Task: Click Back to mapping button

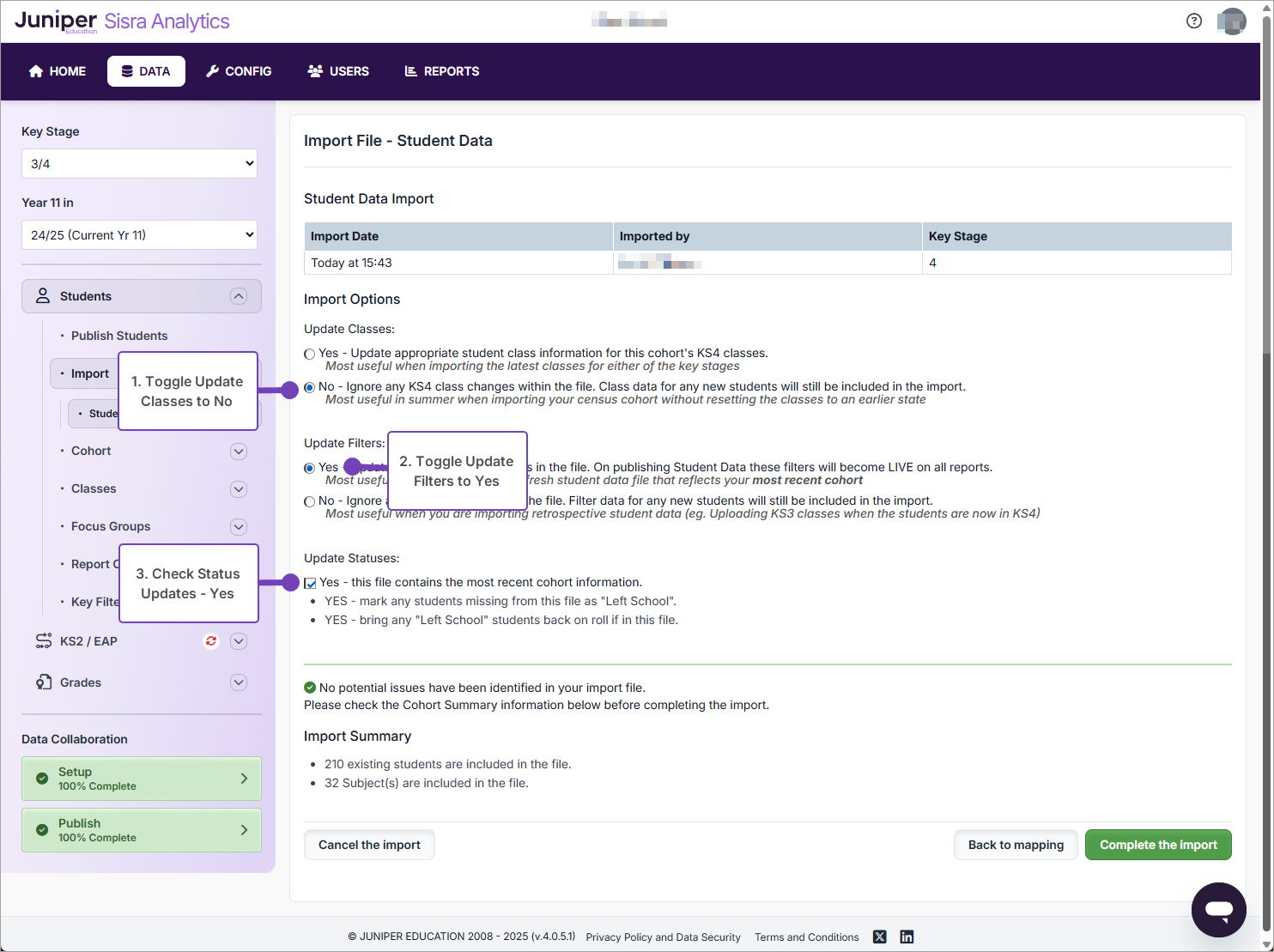Action: (x=1015, y=845)
